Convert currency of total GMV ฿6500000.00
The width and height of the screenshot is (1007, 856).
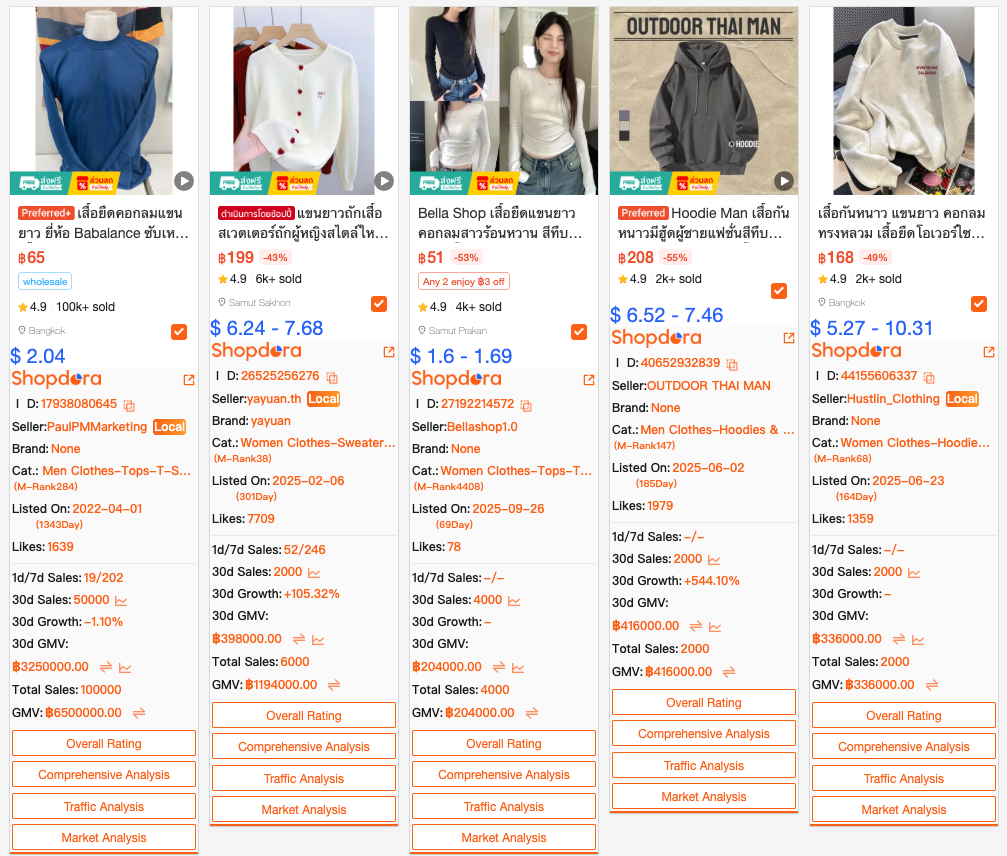139,713
